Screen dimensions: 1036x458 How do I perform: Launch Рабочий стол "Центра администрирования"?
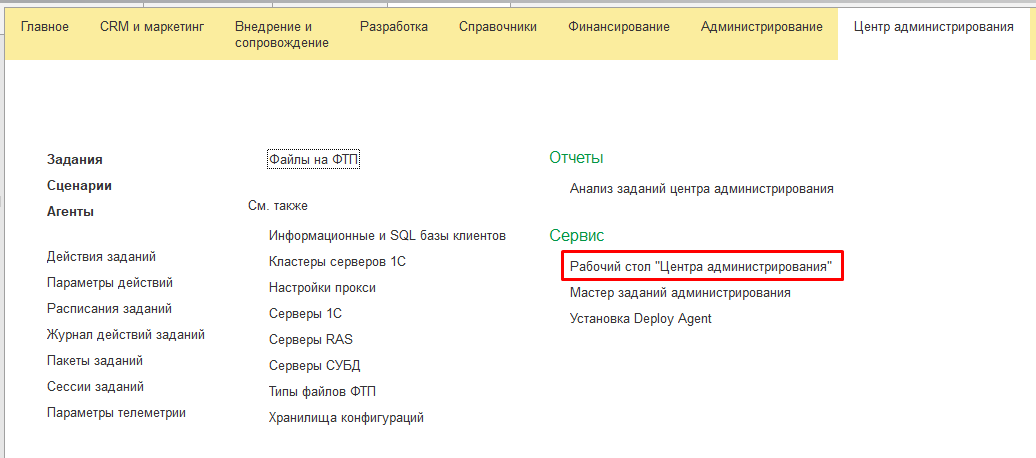click(701, 267)
